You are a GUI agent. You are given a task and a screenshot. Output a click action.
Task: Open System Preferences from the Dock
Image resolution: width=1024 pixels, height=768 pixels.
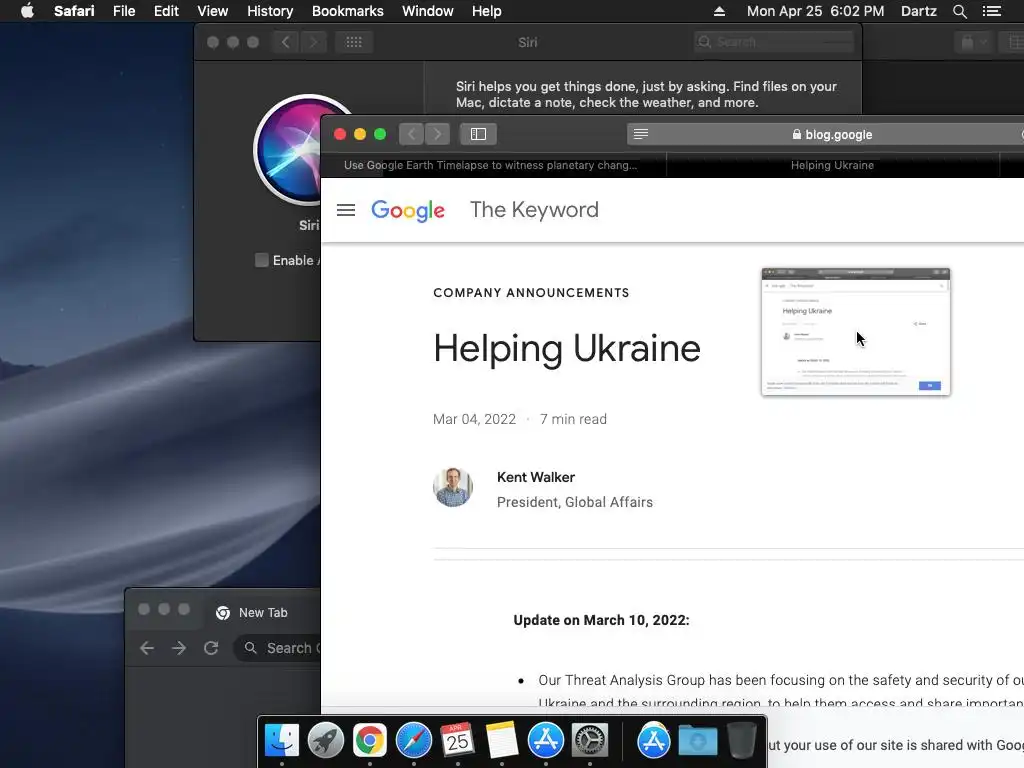pos(590,741)
